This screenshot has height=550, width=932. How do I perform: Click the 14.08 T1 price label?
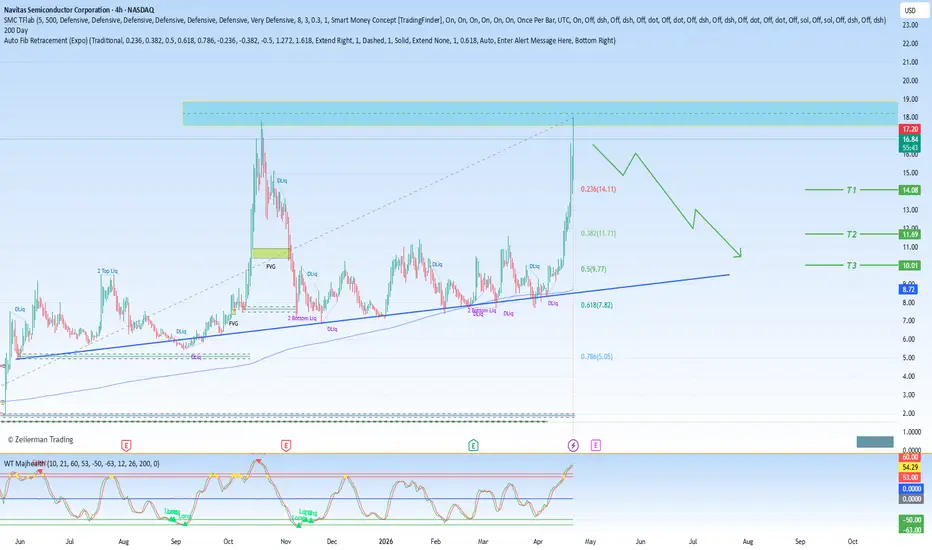tap(910, 190)
